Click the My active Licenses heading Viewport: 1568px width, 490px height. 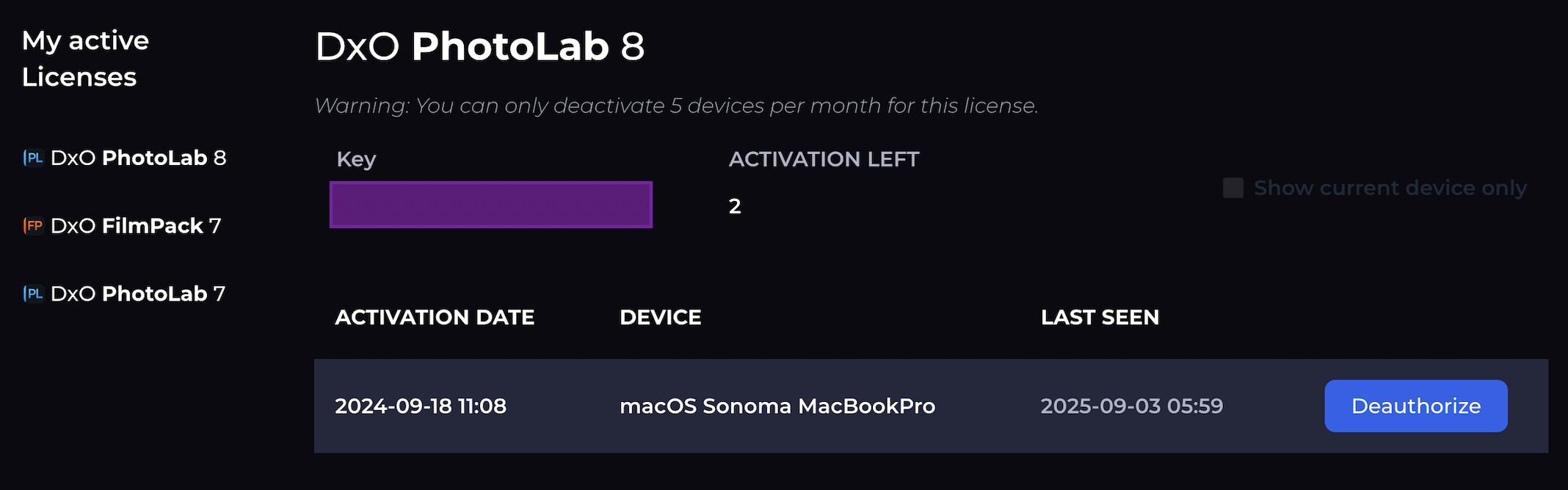85,59
